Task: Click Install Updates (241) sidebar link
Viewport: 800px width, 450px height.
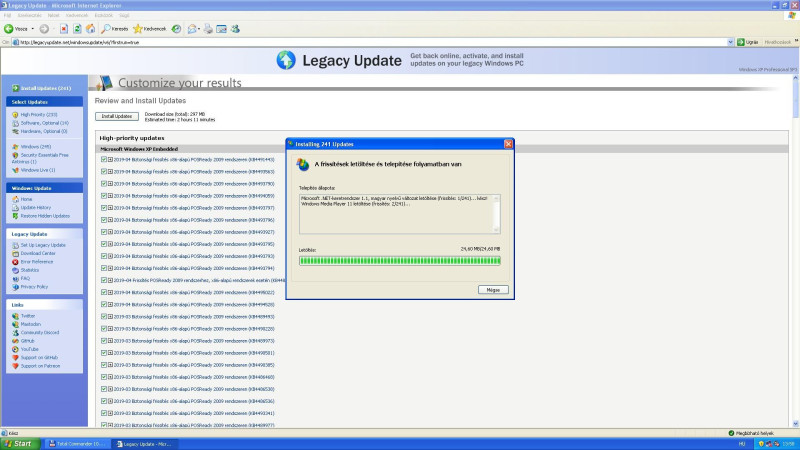Action: coord(42,88)
